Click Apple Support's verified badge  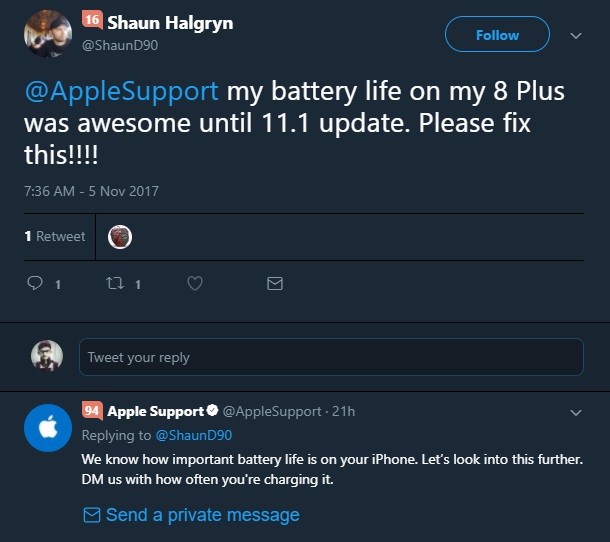click(212, 411)
